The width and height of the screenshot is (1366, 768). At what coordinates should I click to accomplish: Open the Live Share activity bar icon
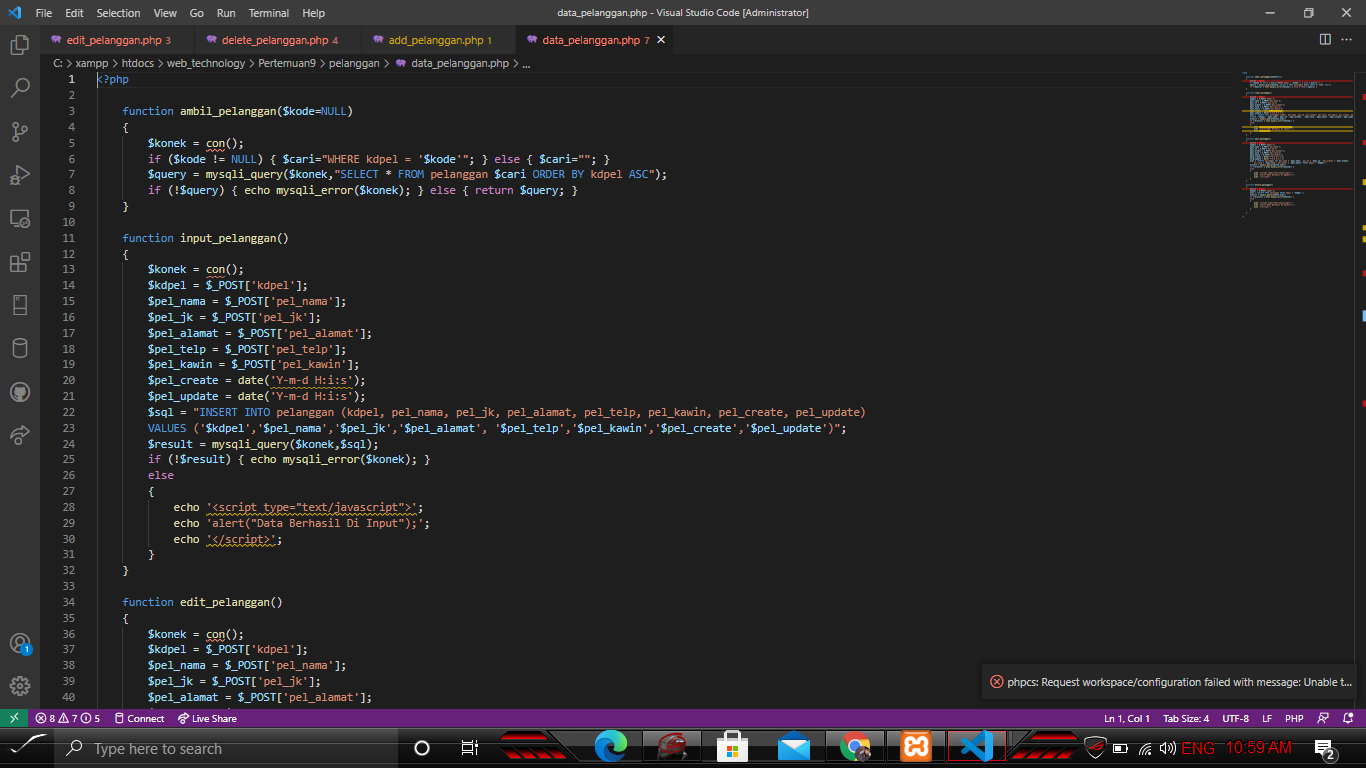pyautogui.click(x=19, y=435)
